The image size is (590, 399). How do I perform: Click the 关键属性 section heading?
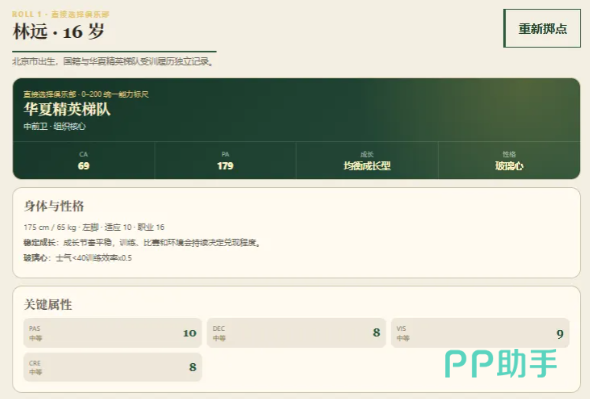click(x=48, y=304)
